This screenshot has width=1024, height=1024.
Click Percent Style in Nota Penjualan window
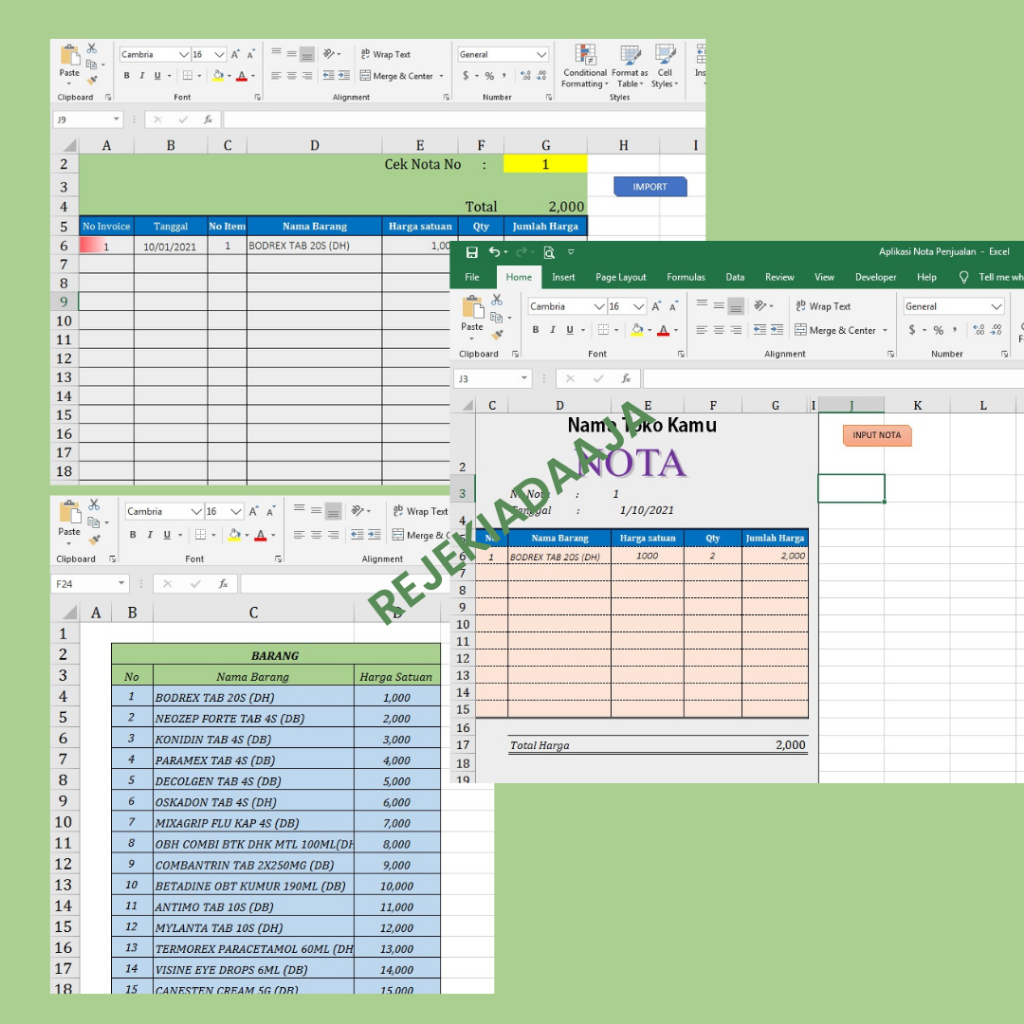pos(938,330)
